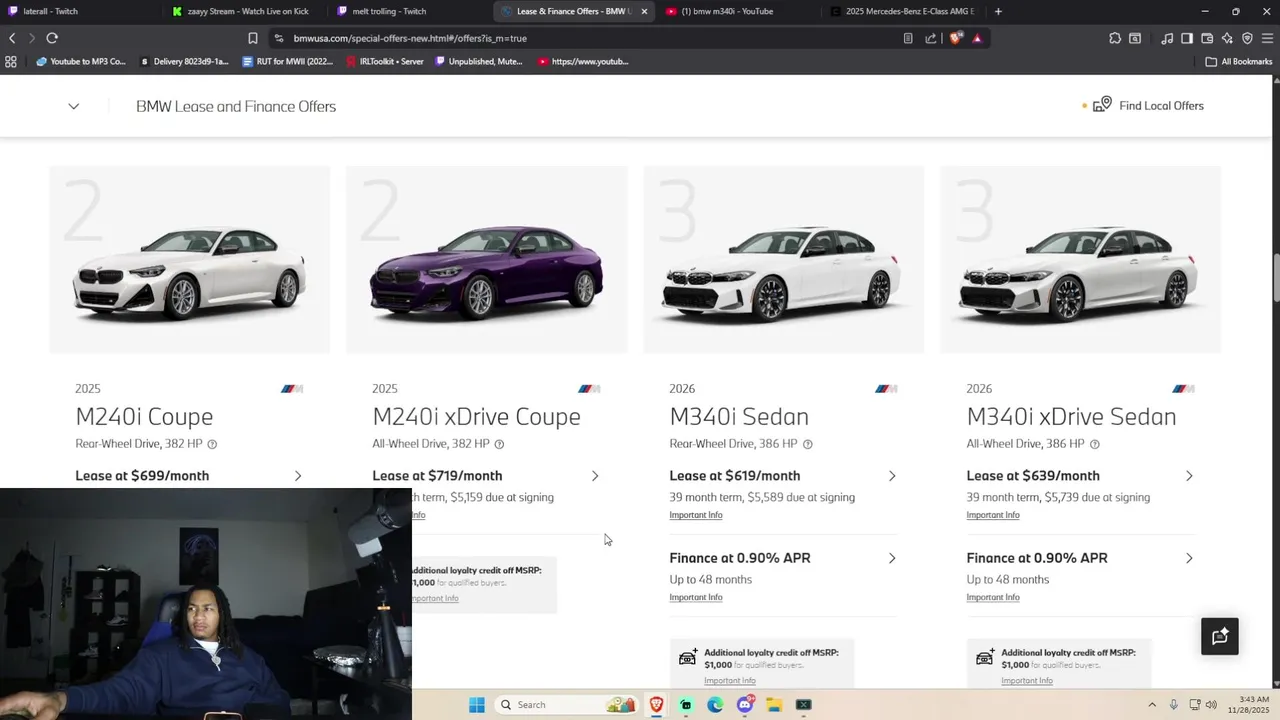Open the Delivery 8023d9 bookmark
1280x720 pixels.
(184, 61)
